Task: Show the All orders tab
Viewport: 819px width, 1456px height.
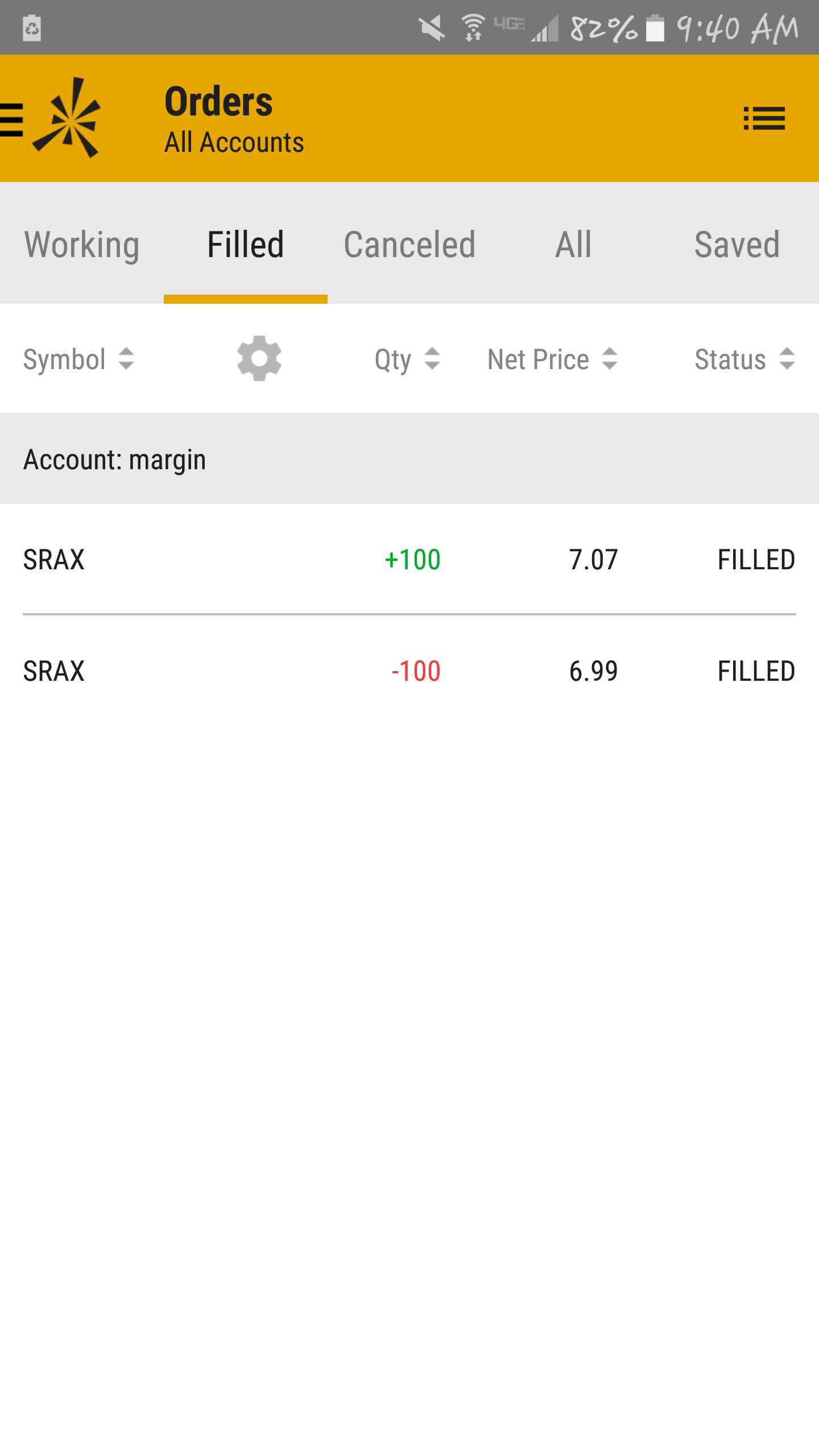Action: [573, 245]
